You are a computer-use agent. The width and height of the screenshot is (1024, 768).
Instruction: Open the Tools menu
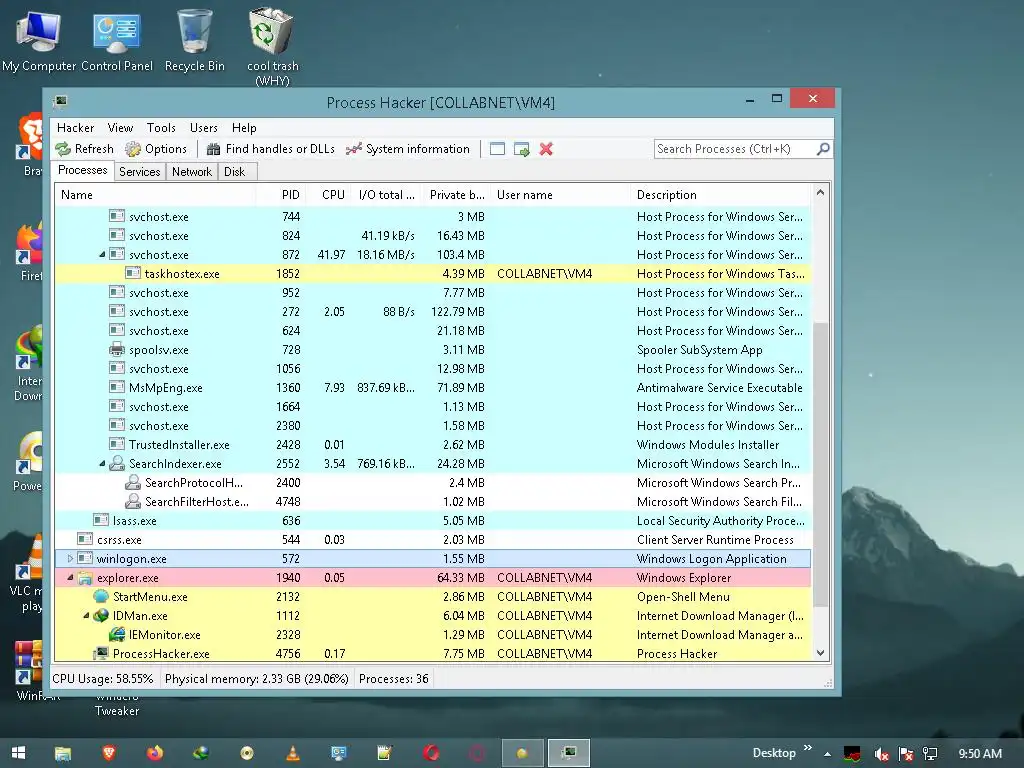tap(161, 128)
